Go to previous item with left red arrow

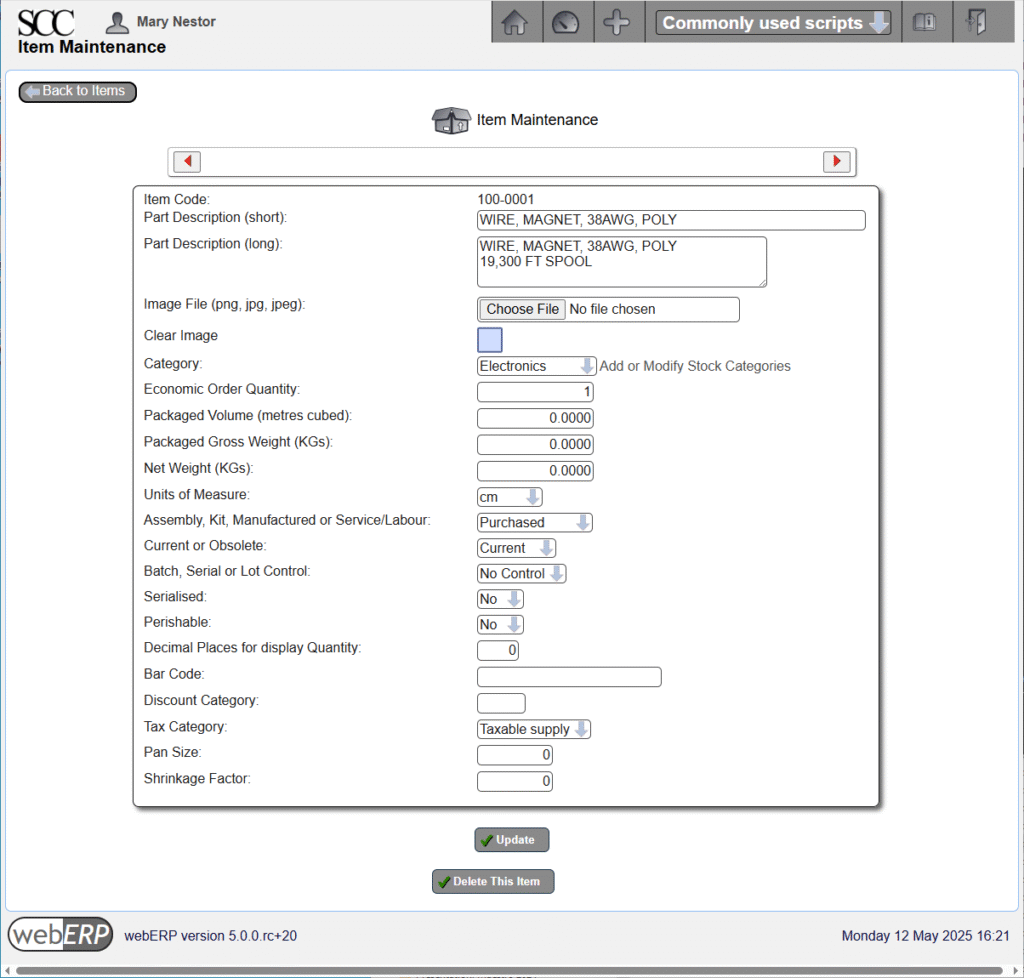pos(187,161)
